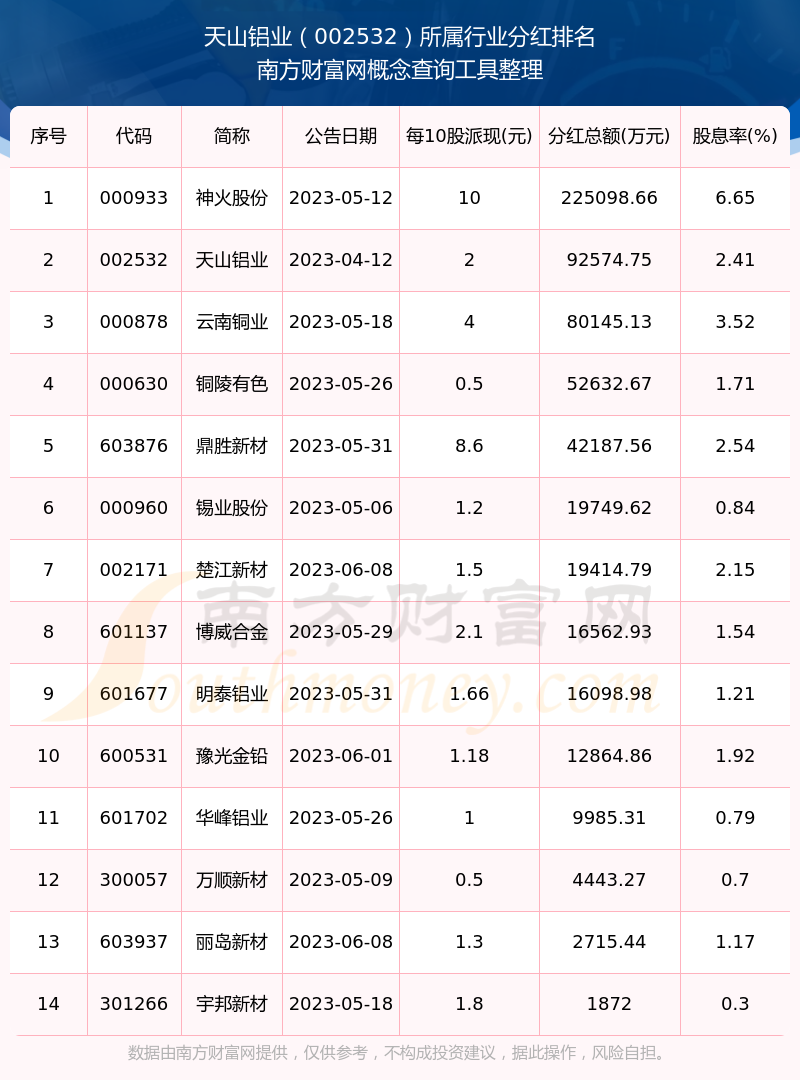800x1080 pixels.
Task: Select company name 博威合金
Action: (x=232, y=632)
